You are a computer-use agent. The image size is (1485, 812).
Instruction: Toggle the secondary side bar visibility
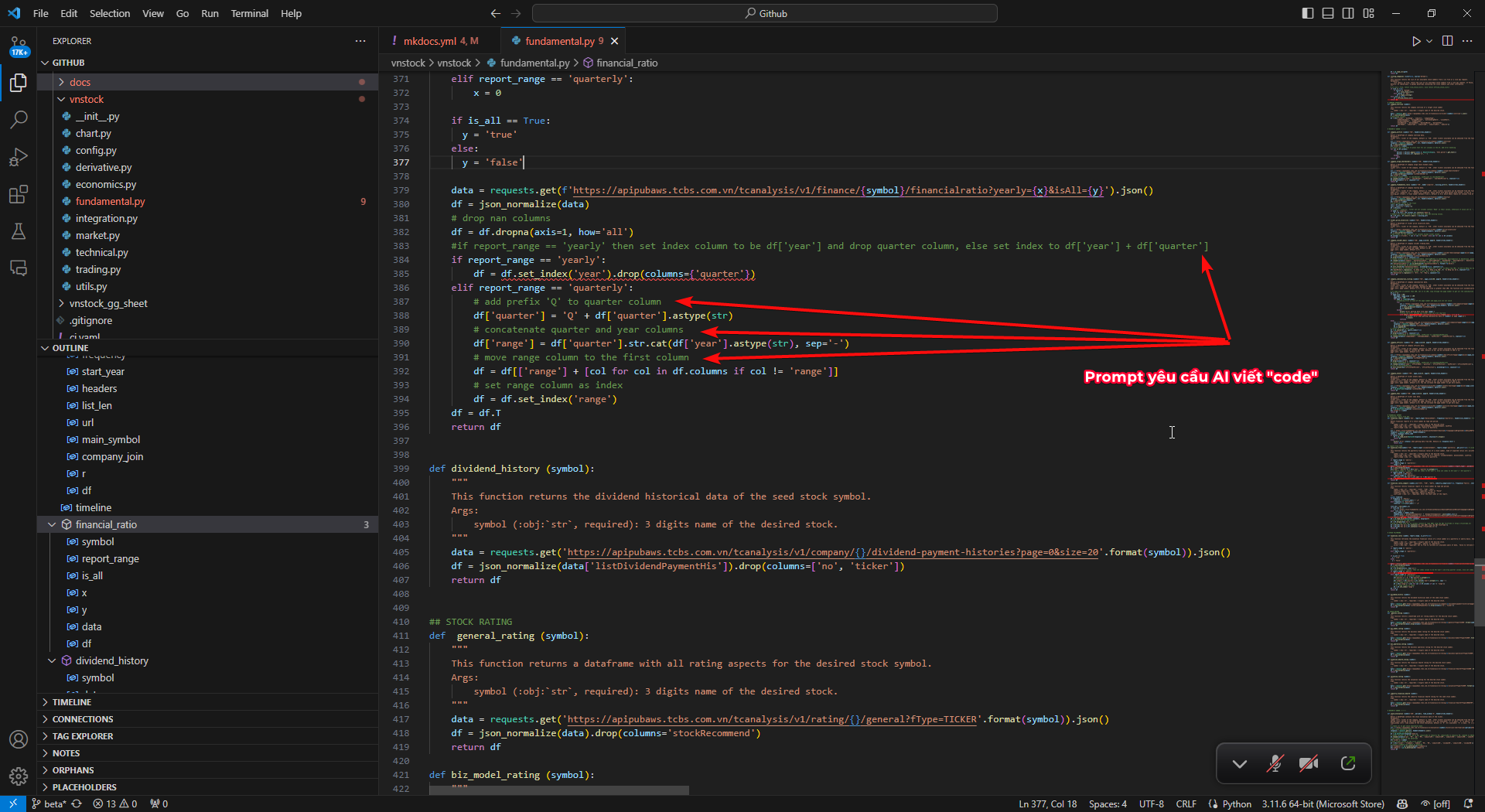click(1348, 13)
